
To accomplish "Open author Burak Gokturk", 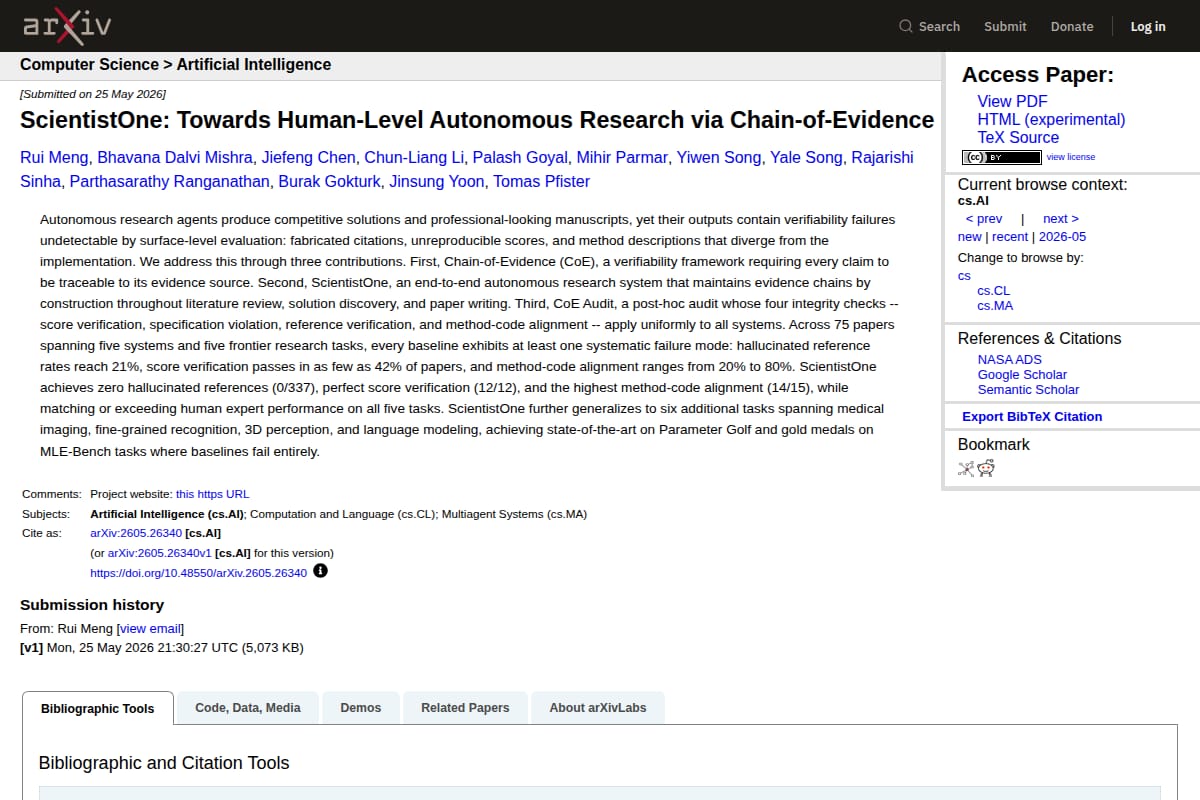I will [329, 182].
